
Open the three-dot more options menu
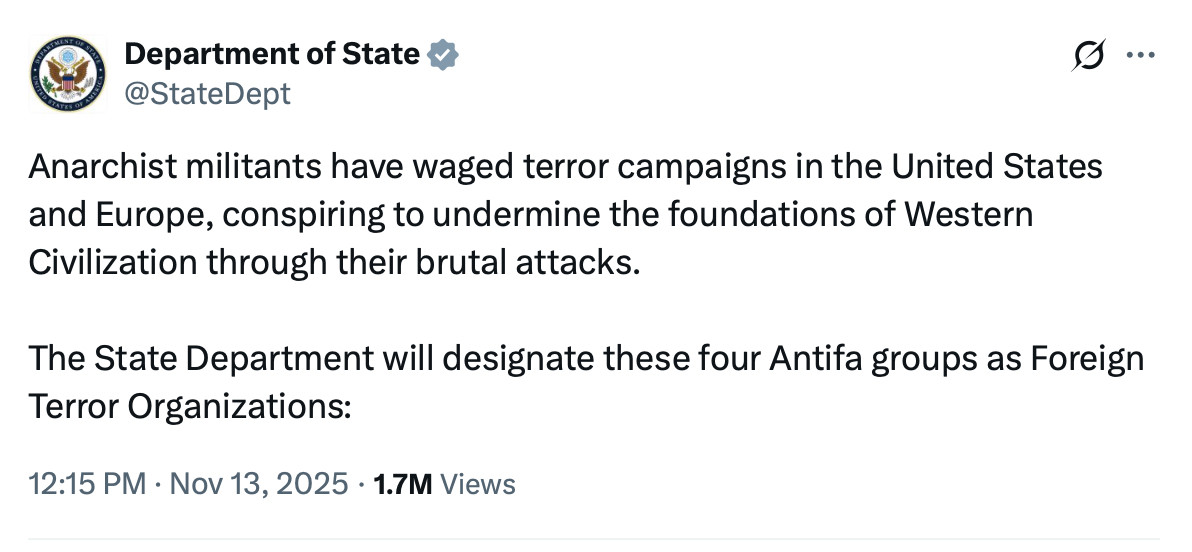[1140, 56]
